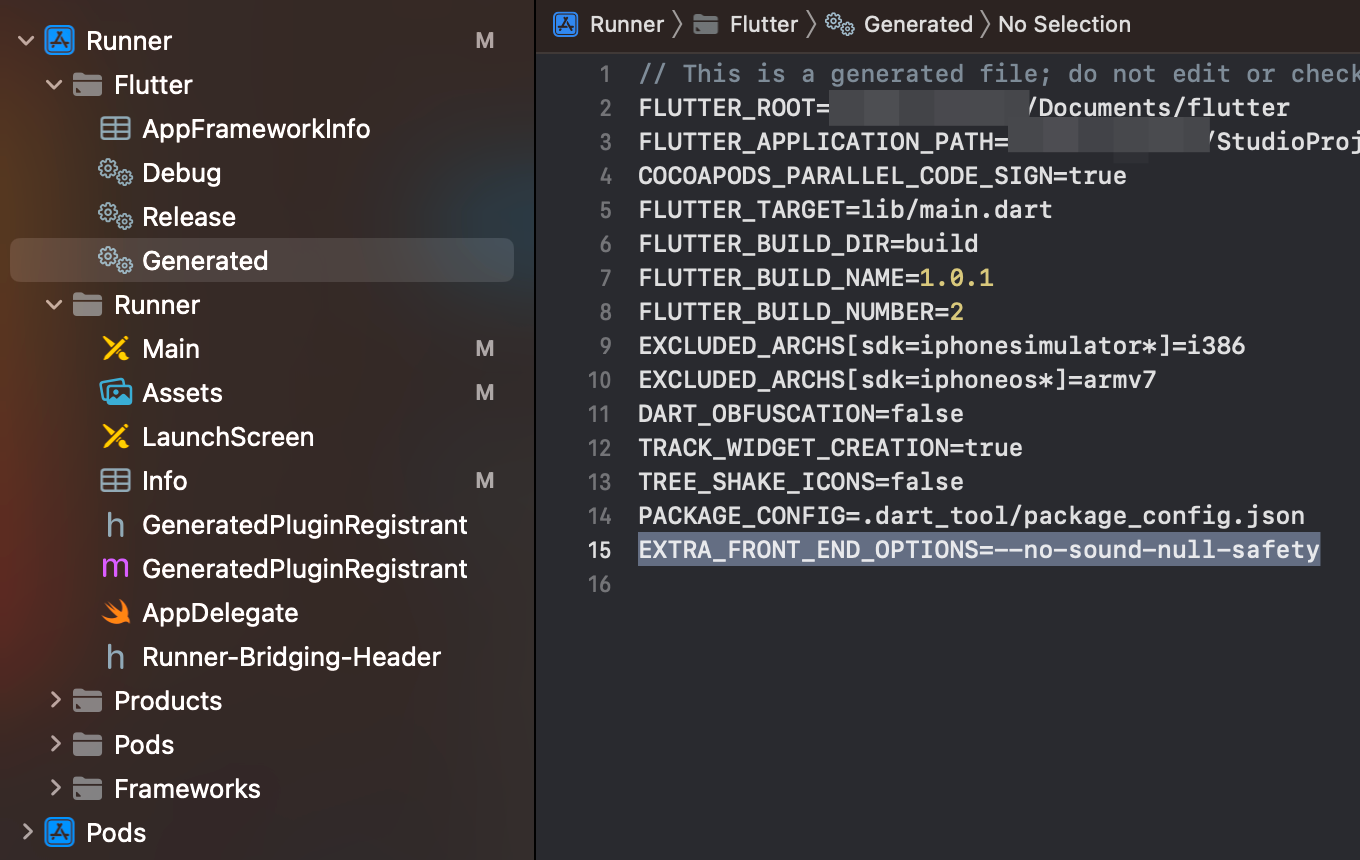Click the Products folder icon
The height and width of the screenshot is (860, 1360).
[x=88, y=701]
